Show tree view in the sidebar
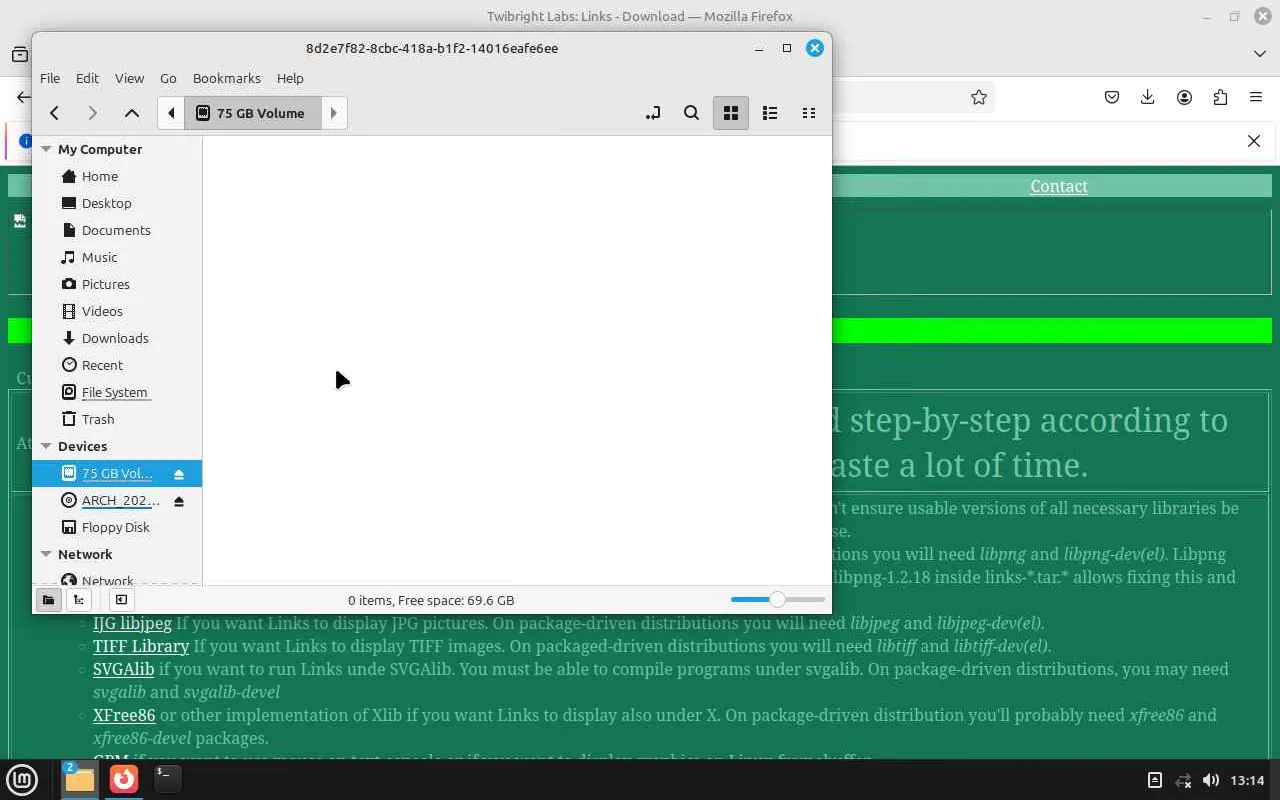 point(78,600)
